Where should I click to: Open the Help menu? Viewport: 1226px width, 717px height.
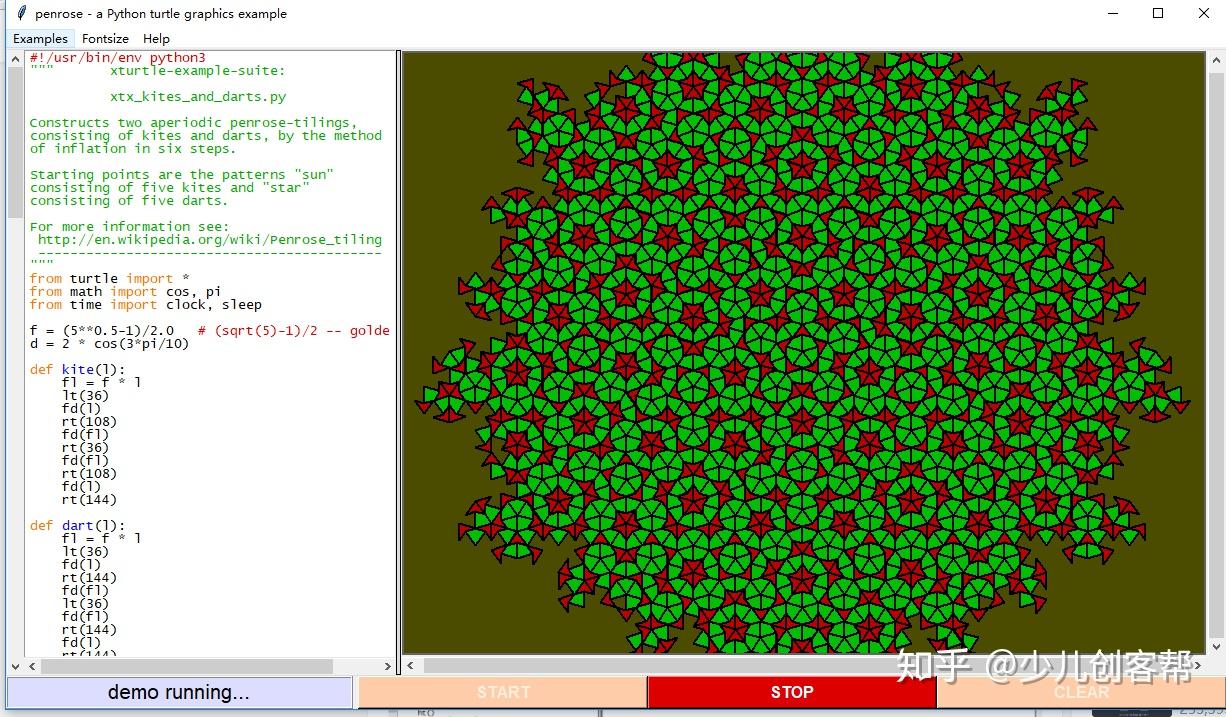pyautogui.click(x=156, y=39)
